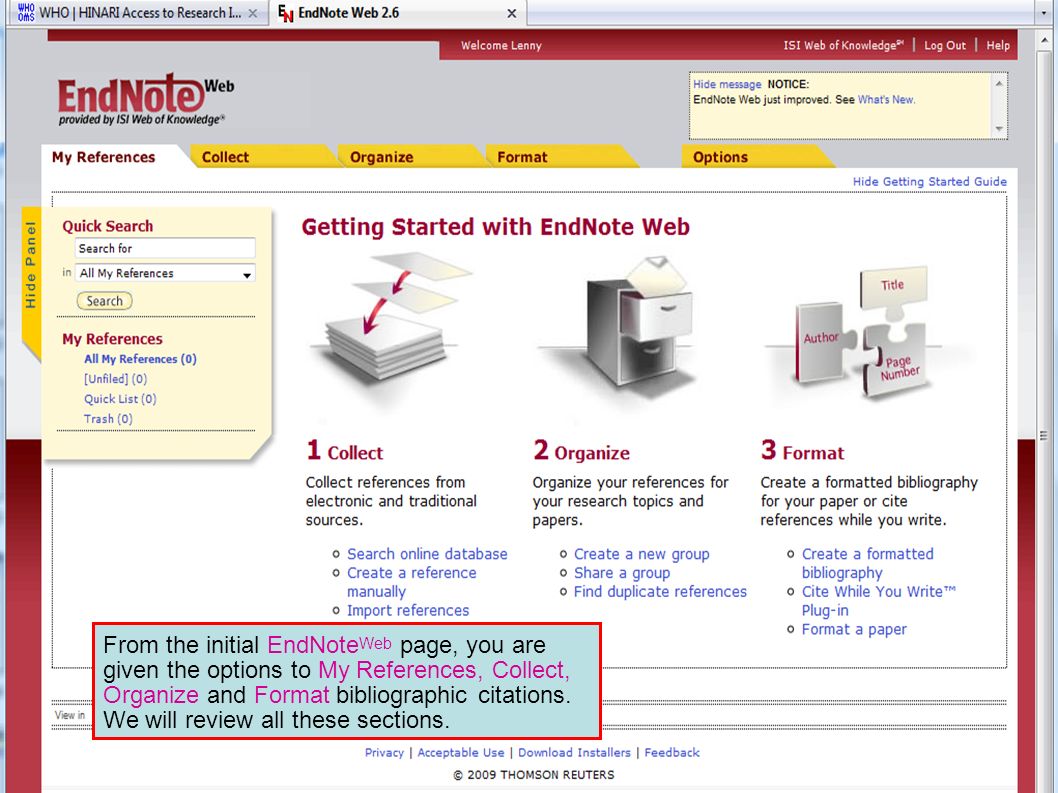
Task: Click Share a group link
Action: 622,573
